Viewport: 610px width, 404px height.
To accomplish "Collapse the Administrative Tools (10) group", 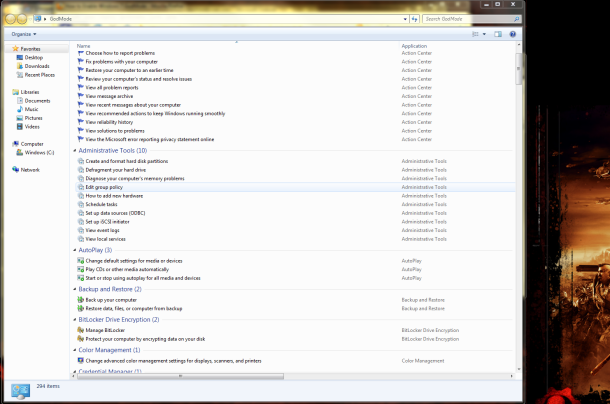I will [75, 151].
